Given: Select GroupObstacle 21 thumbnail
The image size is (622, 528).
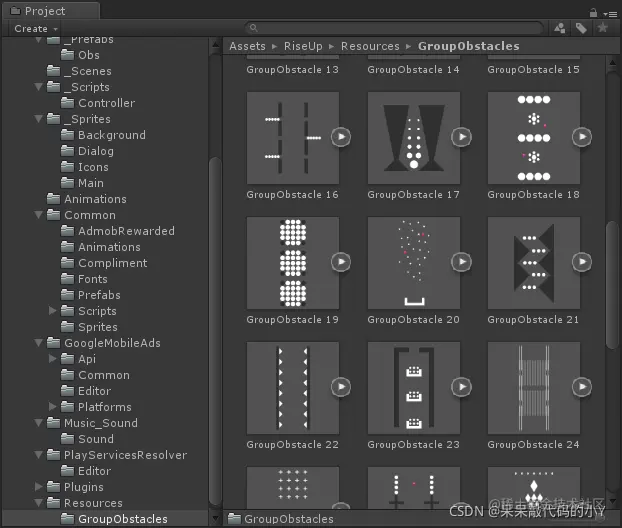Looking at the screenshot, I should (x=534, y=263).
